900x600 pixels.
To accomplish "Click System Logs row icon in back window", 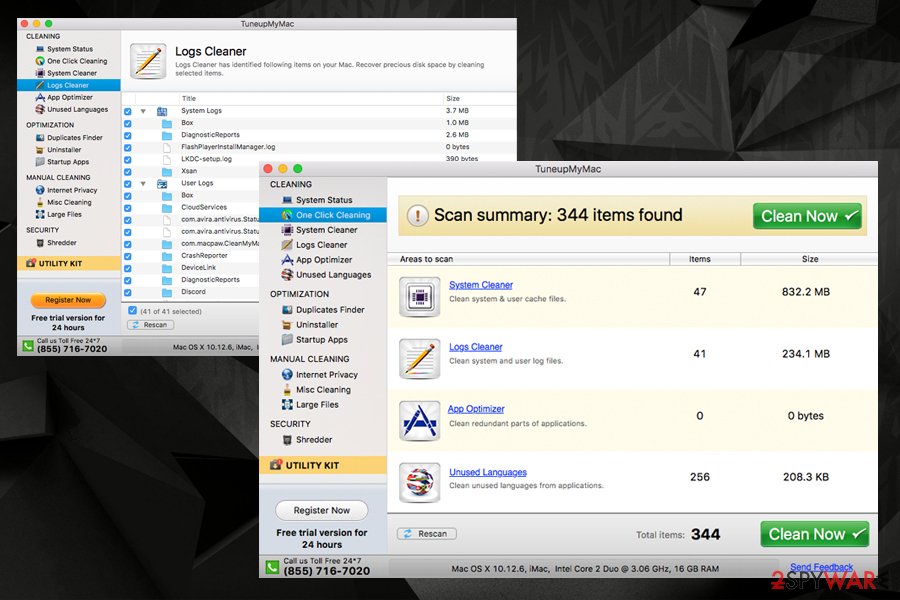I will (x=162, y=111).
